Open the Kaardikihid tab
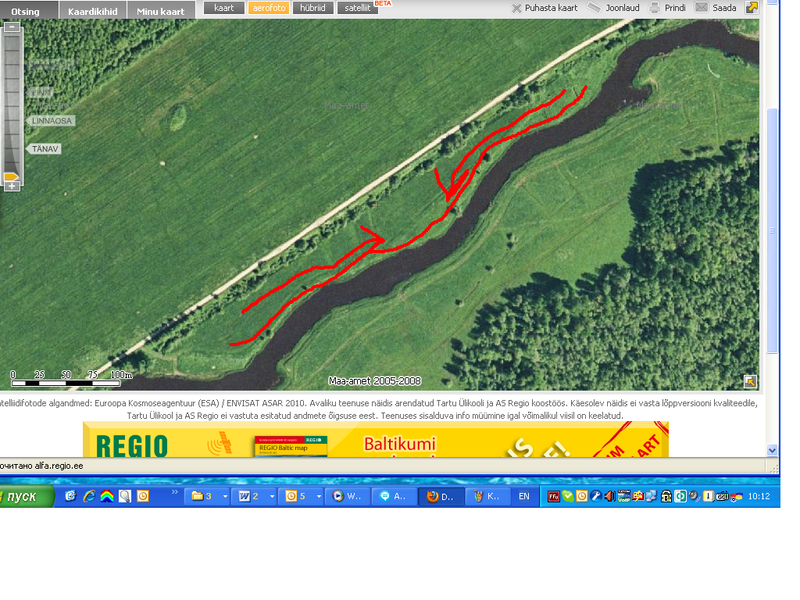The image size is (800, 600). [x=92, y=10]
